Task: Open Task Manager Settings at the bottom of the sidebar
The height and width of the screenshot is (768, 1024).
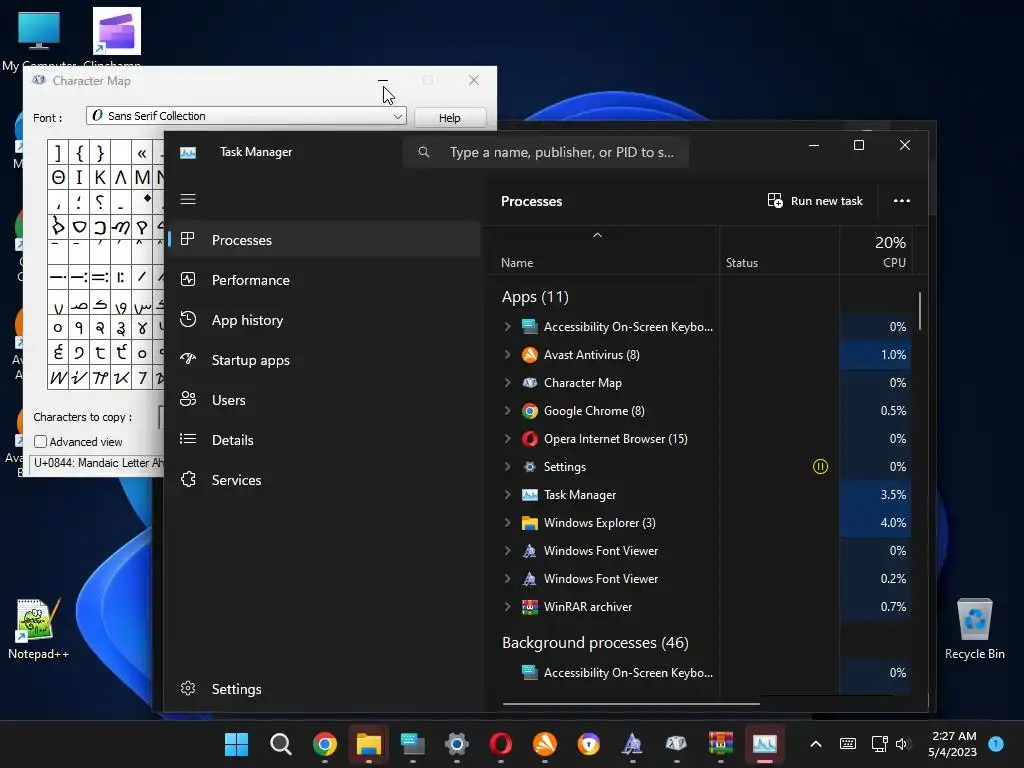Action: (x=325, y=689)
